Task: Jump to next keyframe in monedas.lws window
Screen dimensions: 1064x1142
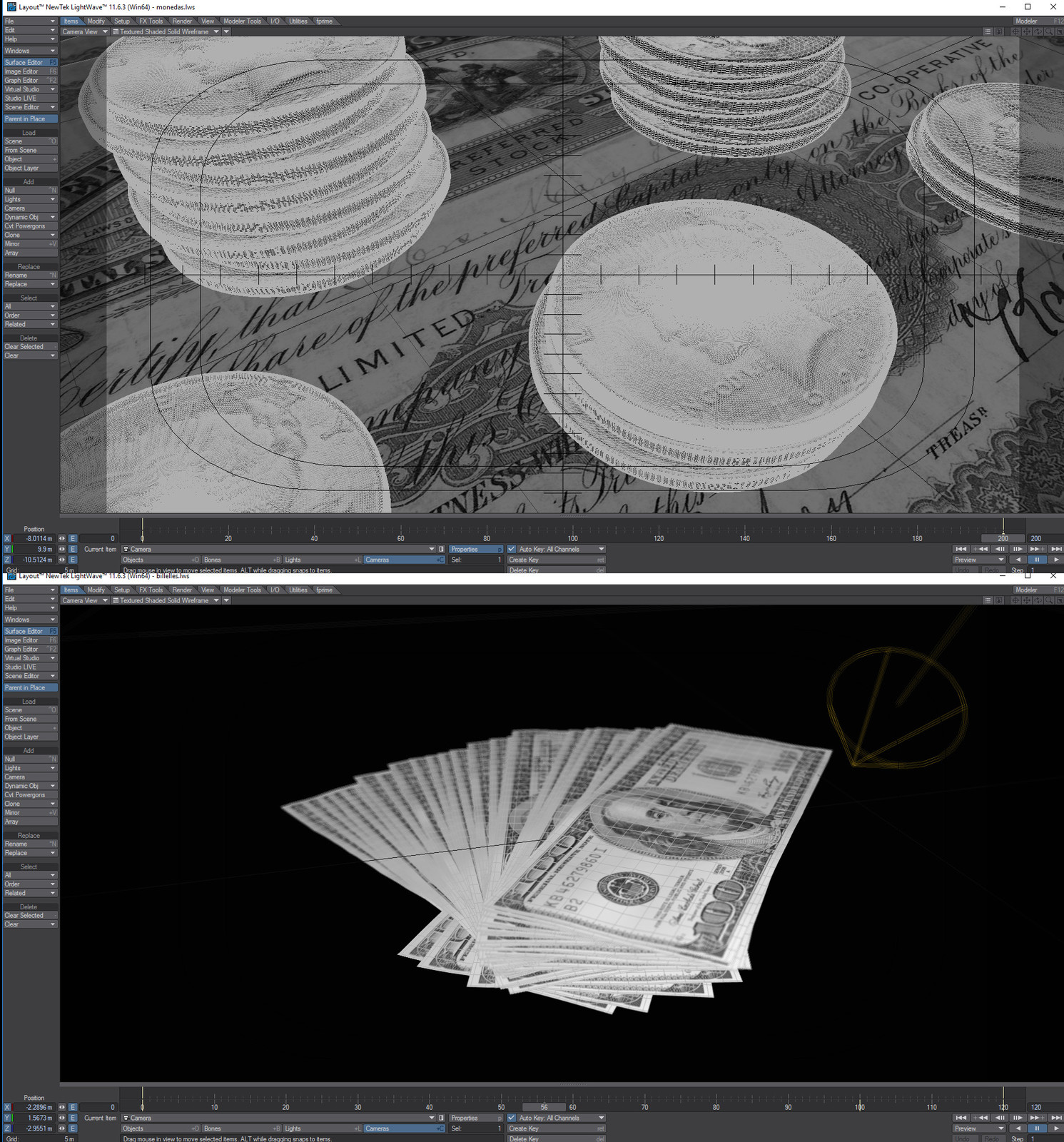Action: (x=1036, y=549)
